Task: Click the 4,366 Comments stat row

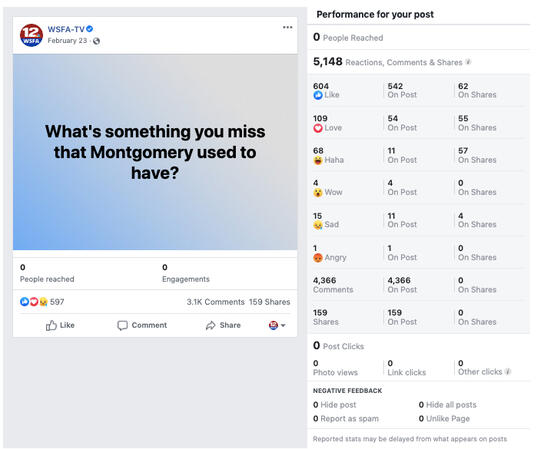Action: pos(420,285)
